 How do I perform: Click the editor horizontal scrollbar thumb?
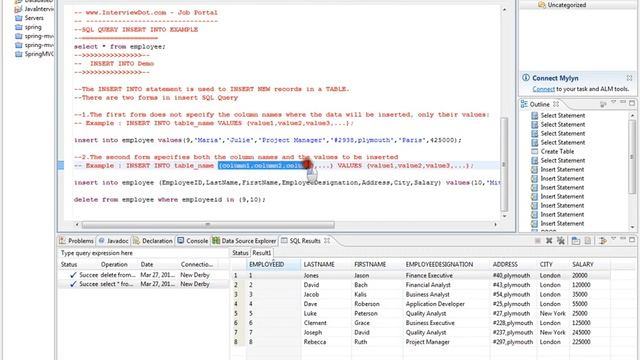[x=208, y=224]
